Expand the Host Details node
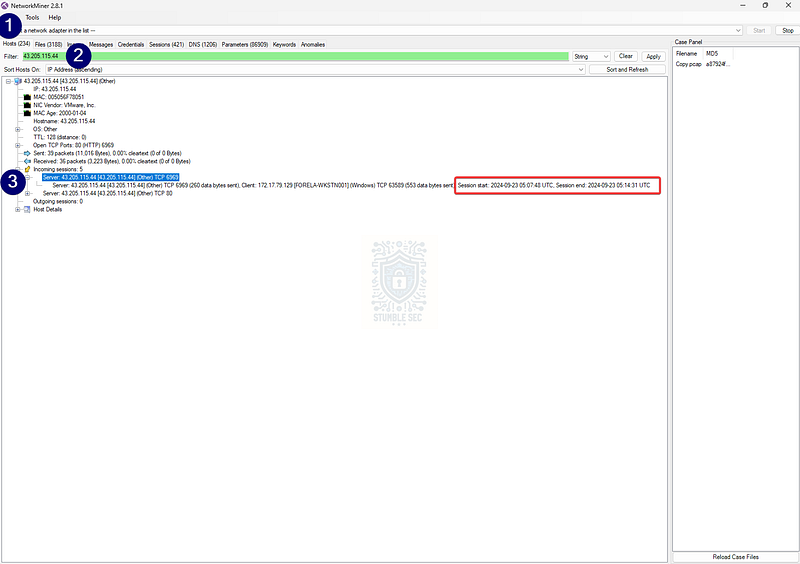 (x=18, y=209)
